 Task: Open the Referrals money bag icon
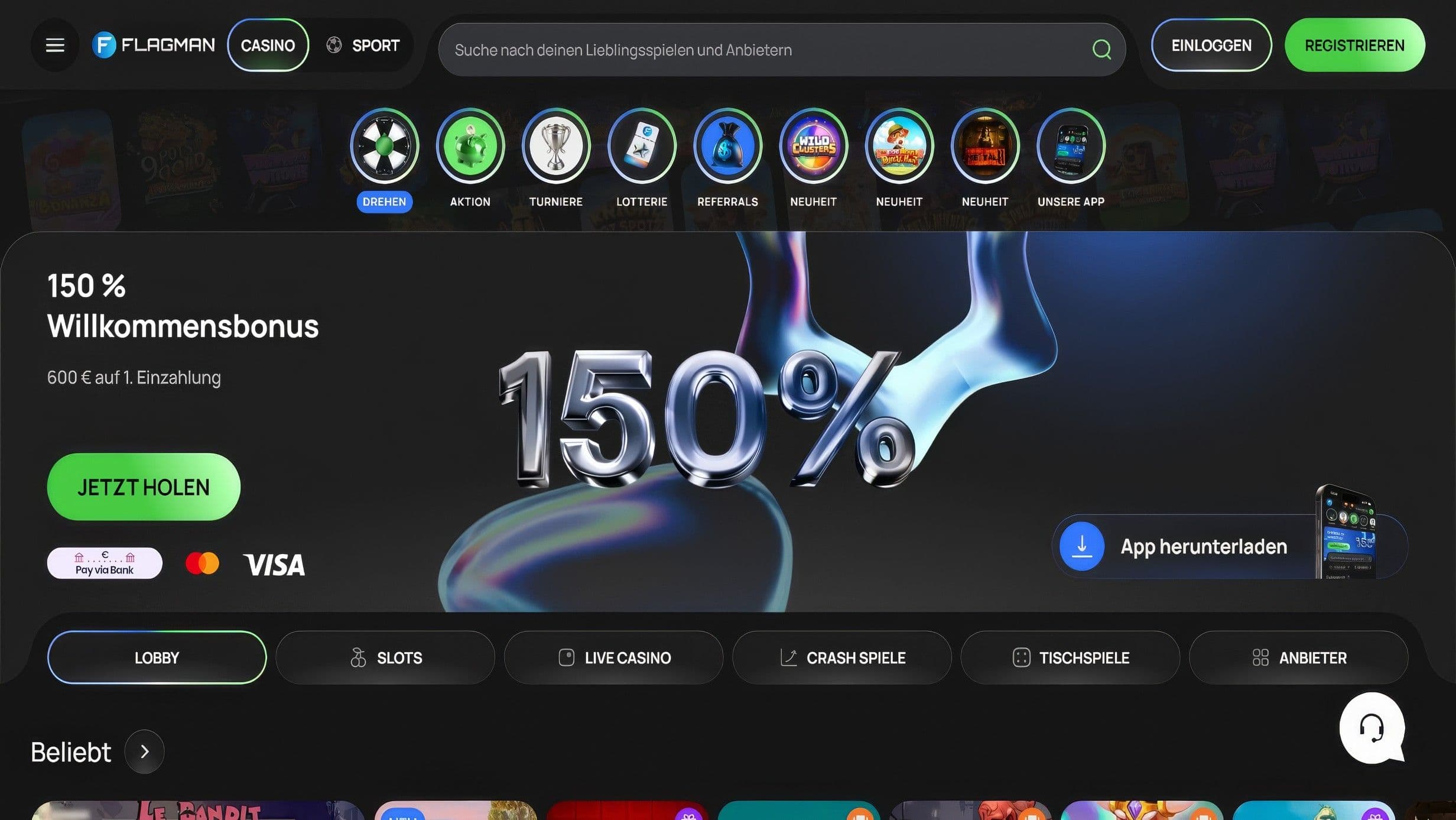[x=727, y=145]
